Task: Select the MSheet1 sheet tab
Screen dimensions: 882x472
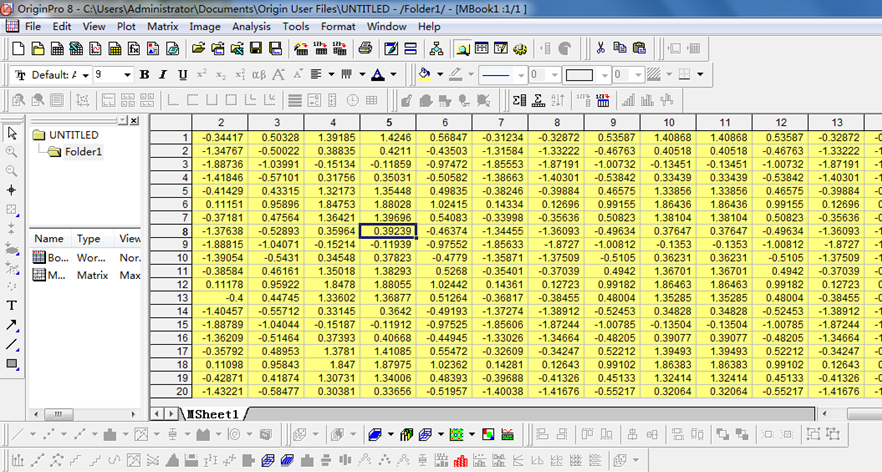Action: 213,414
